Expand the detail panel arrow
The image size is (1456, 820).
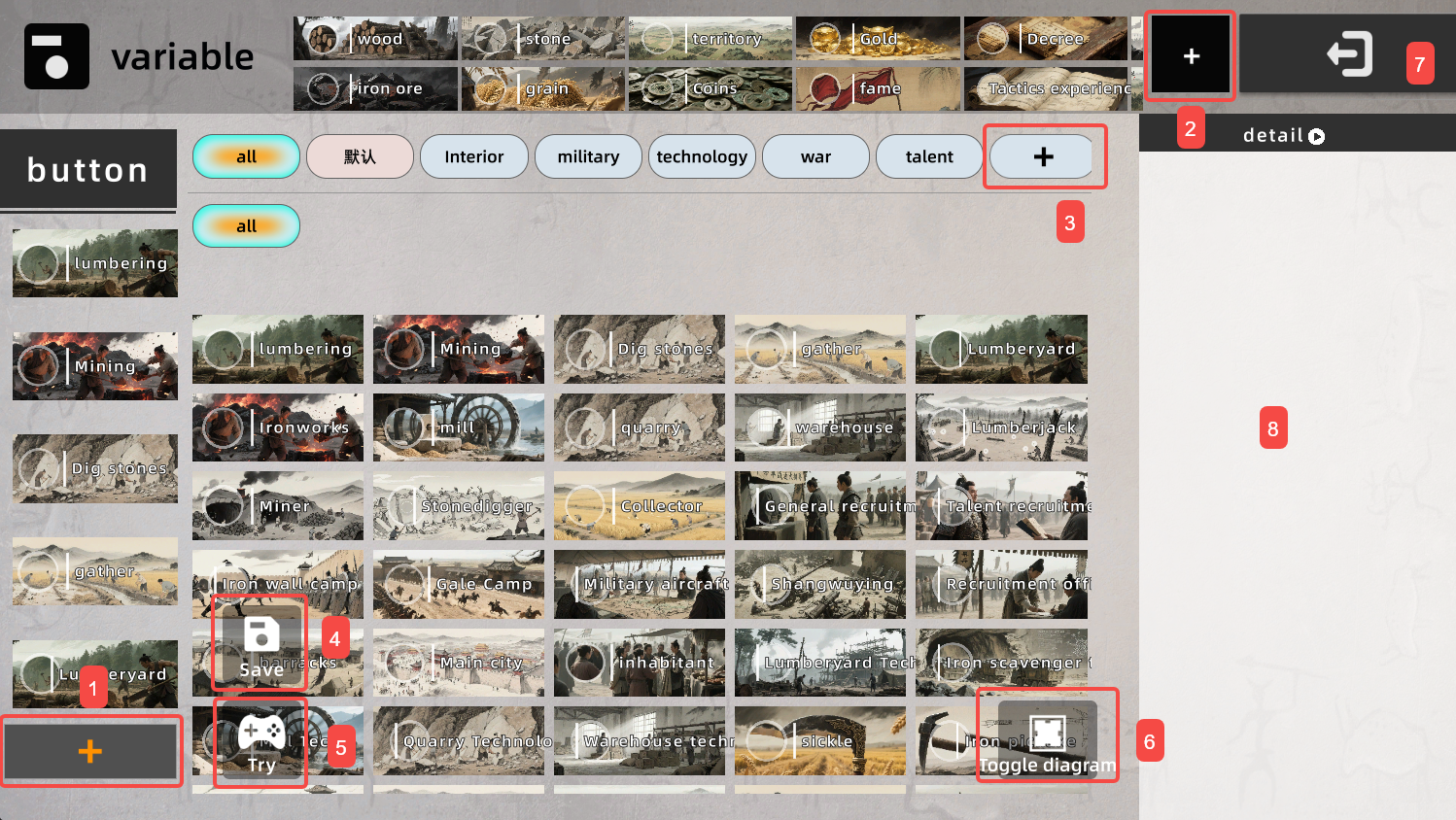click(1316, 137)
